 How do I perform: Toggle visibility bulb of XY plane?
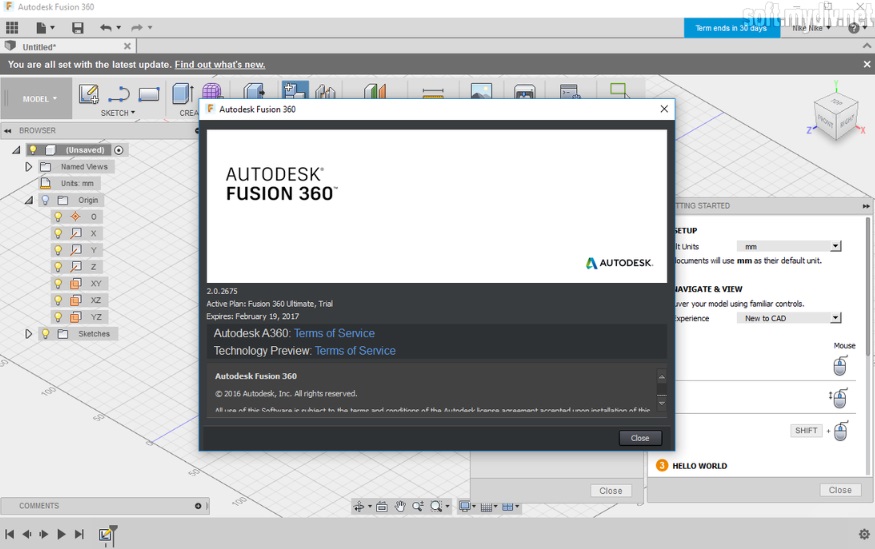pyautogui.click(x=58, y=283)
